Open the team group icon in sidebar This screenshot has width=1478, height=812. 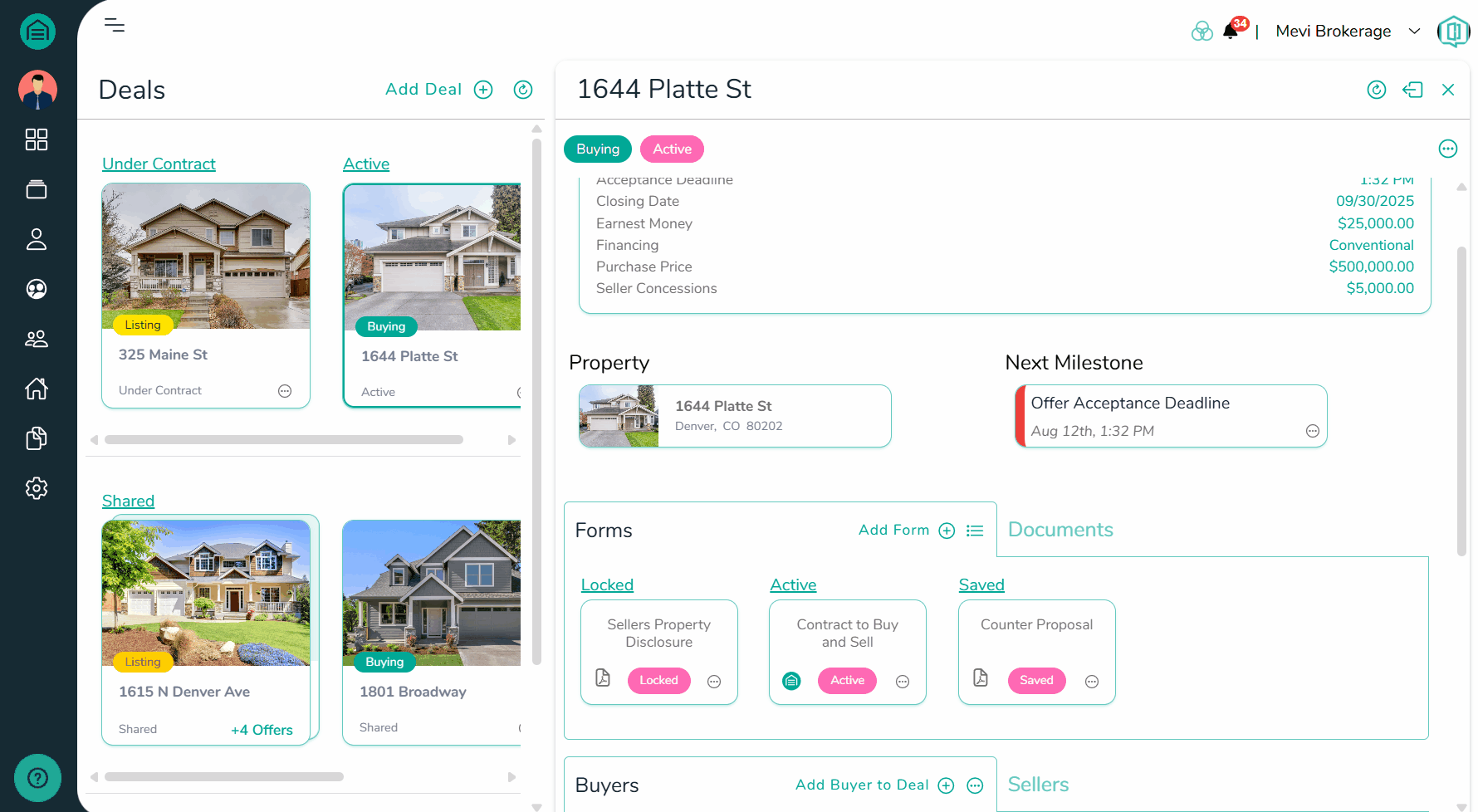click(x=37, y=339)
